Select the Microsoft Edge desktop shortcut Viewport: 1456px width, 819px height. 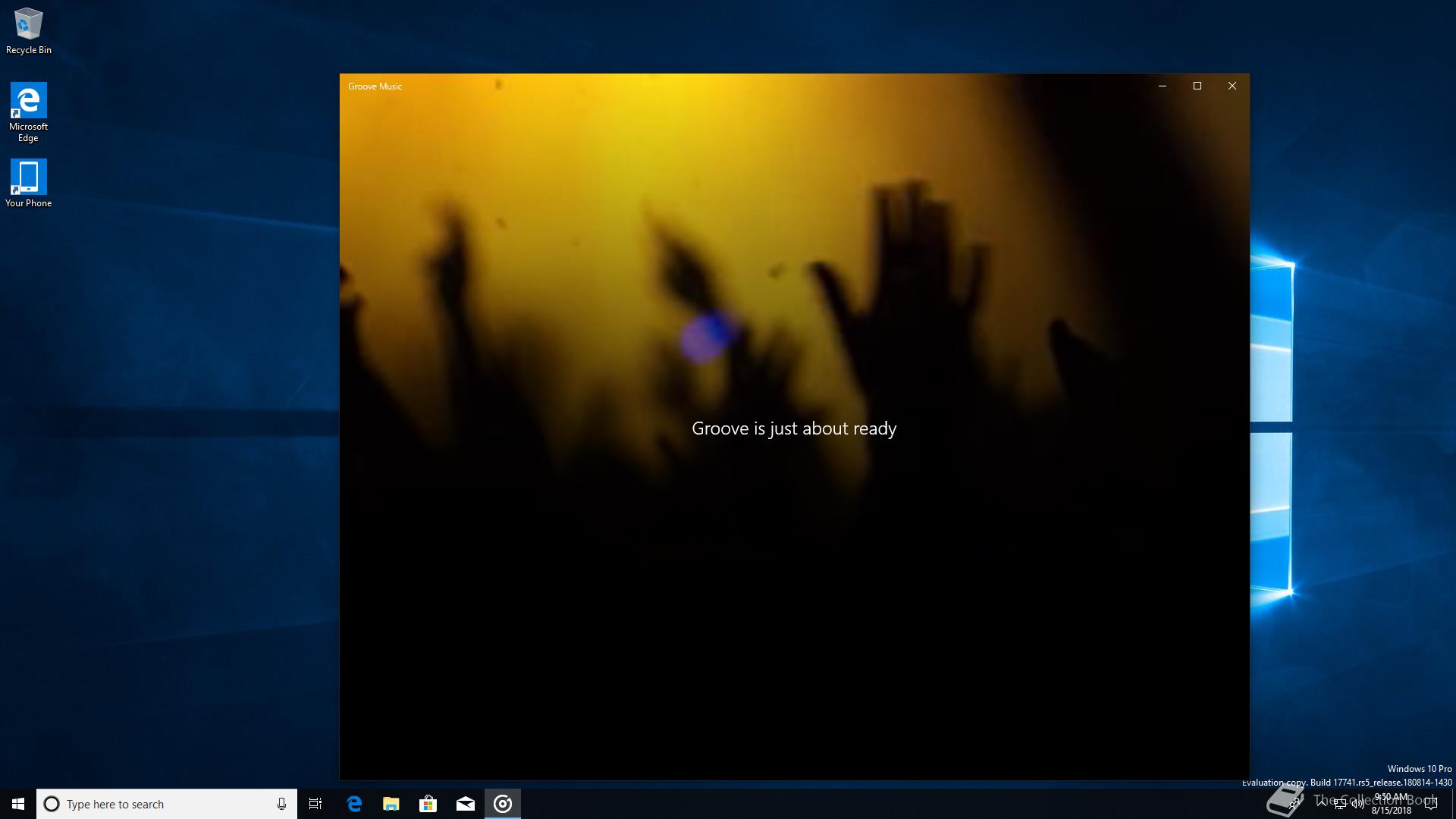29,112
